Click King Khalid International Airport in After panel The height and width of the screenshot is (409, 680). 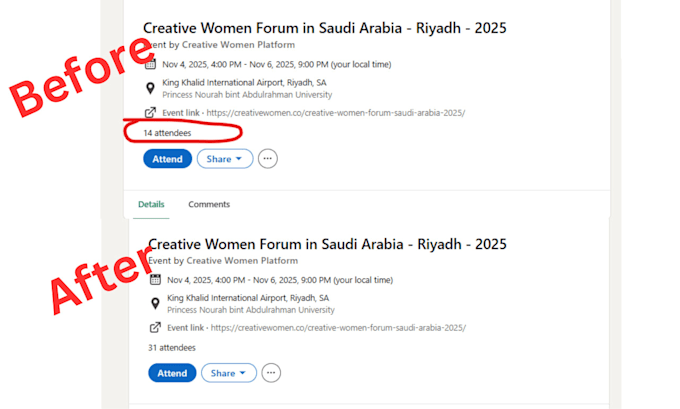[x=248, y=298]
